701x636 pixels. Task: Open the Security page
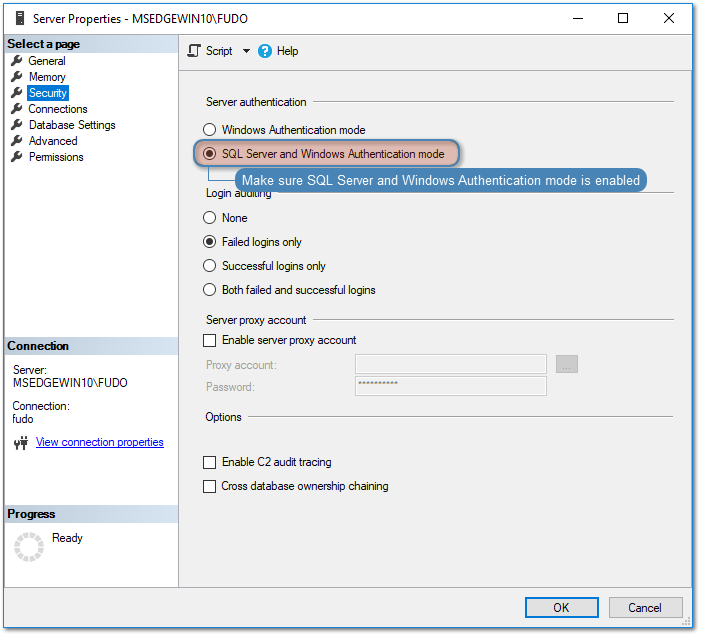point(47,93)
